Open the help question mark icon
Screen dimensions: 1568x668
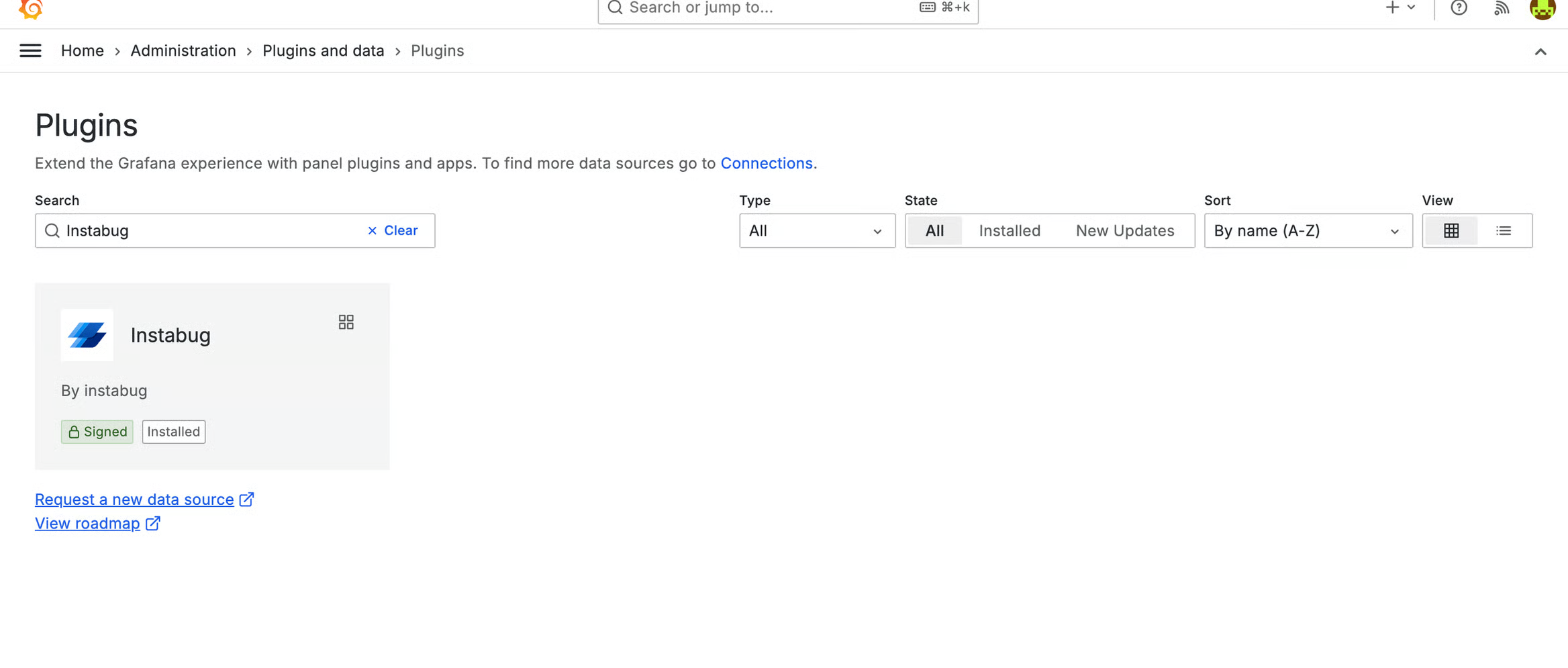pos(1459,8)
